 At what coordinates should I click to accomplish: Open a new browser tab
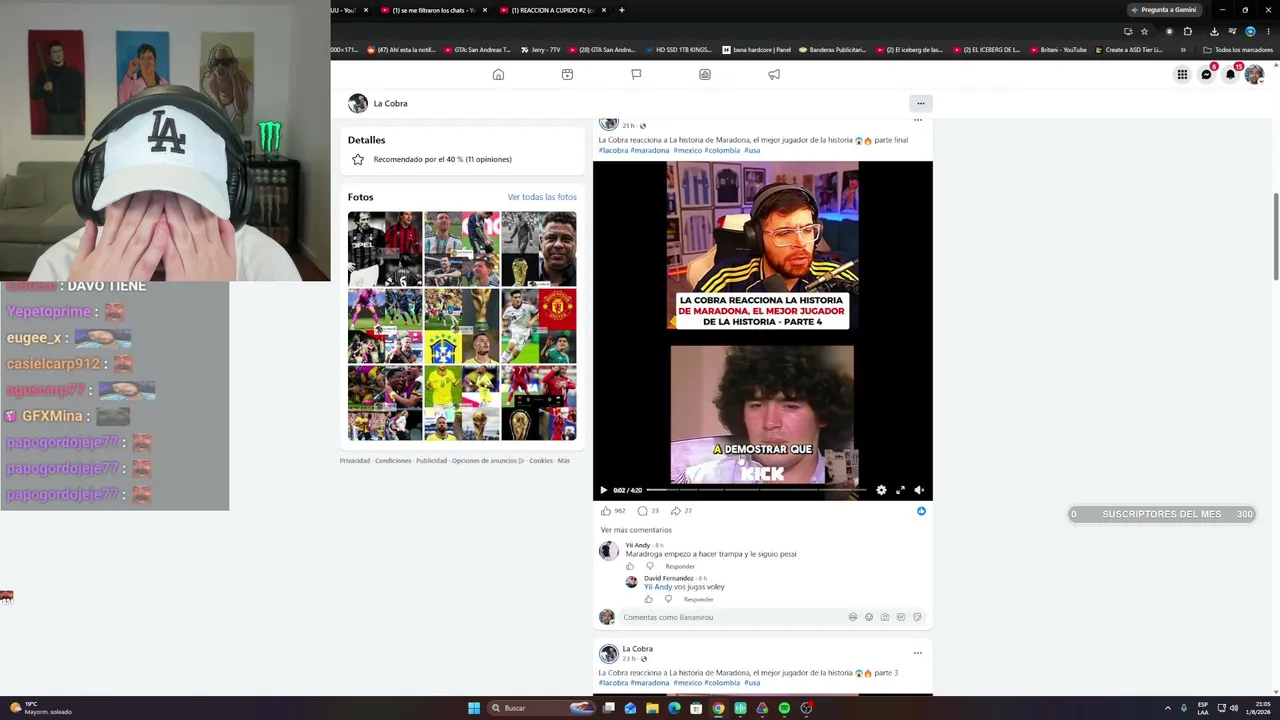click(x=621, y=10)
